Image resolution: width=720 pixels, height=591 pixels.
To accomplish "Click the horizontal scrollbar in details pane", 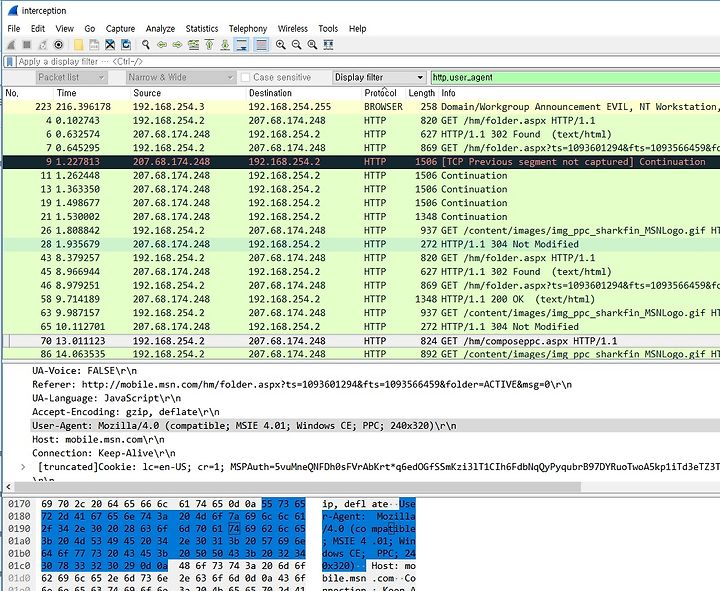I will pos(298,486).
